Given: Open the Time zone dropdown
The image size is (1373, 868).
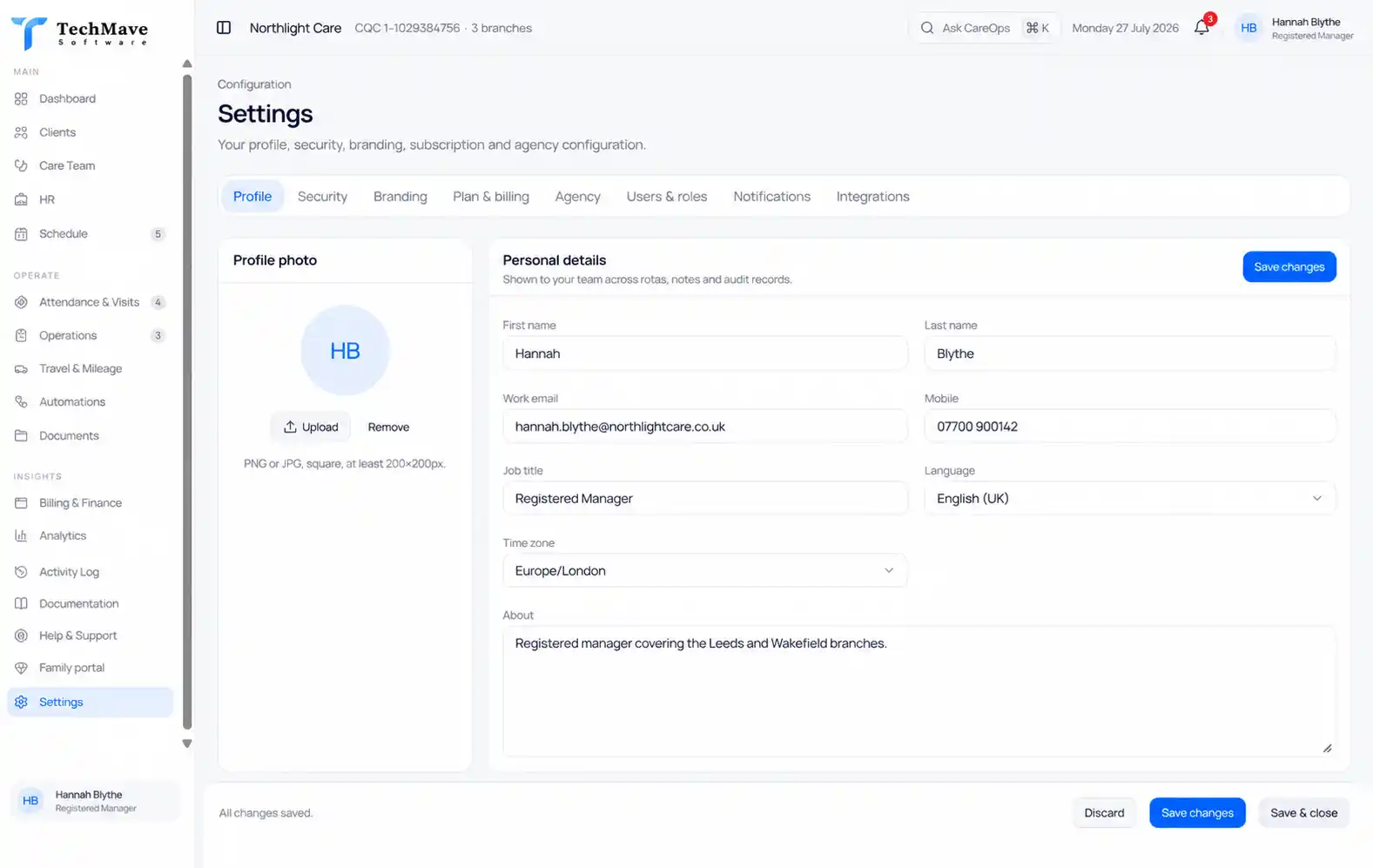Looking at the screenshot, I should (704, 570).
